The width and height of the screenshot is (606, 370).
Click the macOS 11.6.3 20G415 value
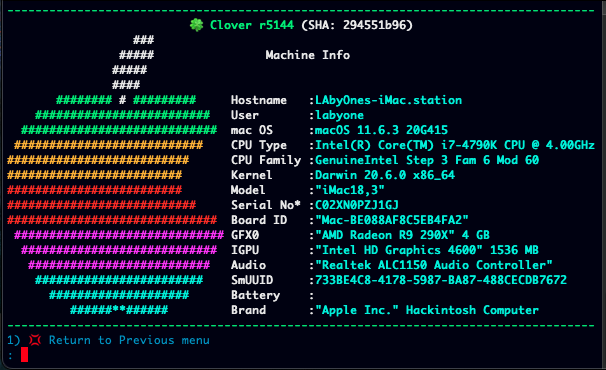pyautogui.click(x=381, y=130)
